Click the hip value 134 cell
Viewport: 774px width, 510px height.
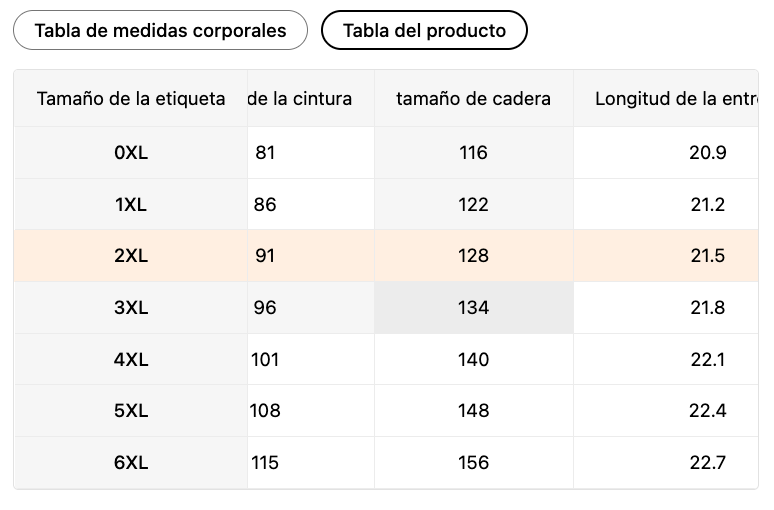click(x=473, y=308)
